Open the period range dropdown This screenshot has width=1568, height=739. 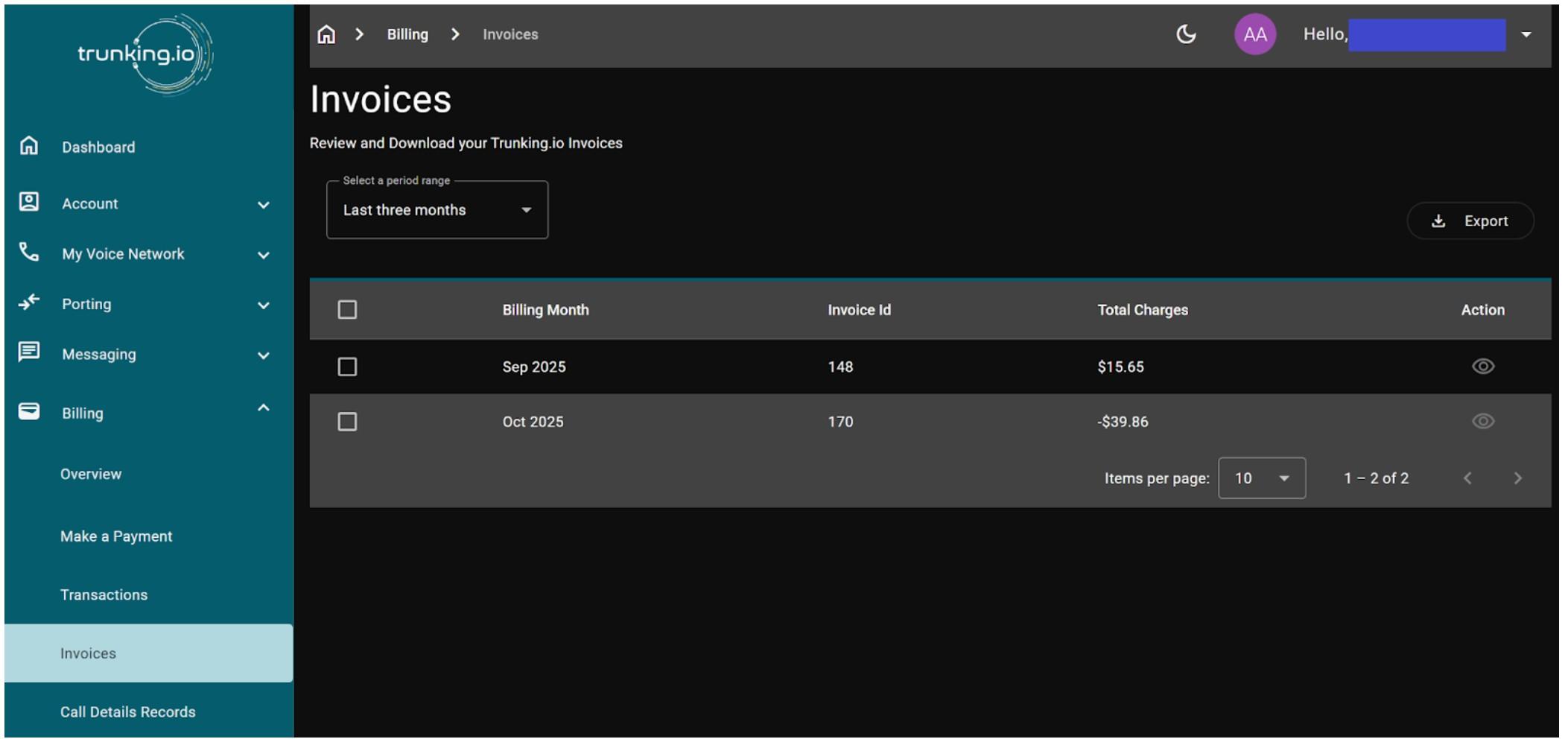(x=437, y=210)
